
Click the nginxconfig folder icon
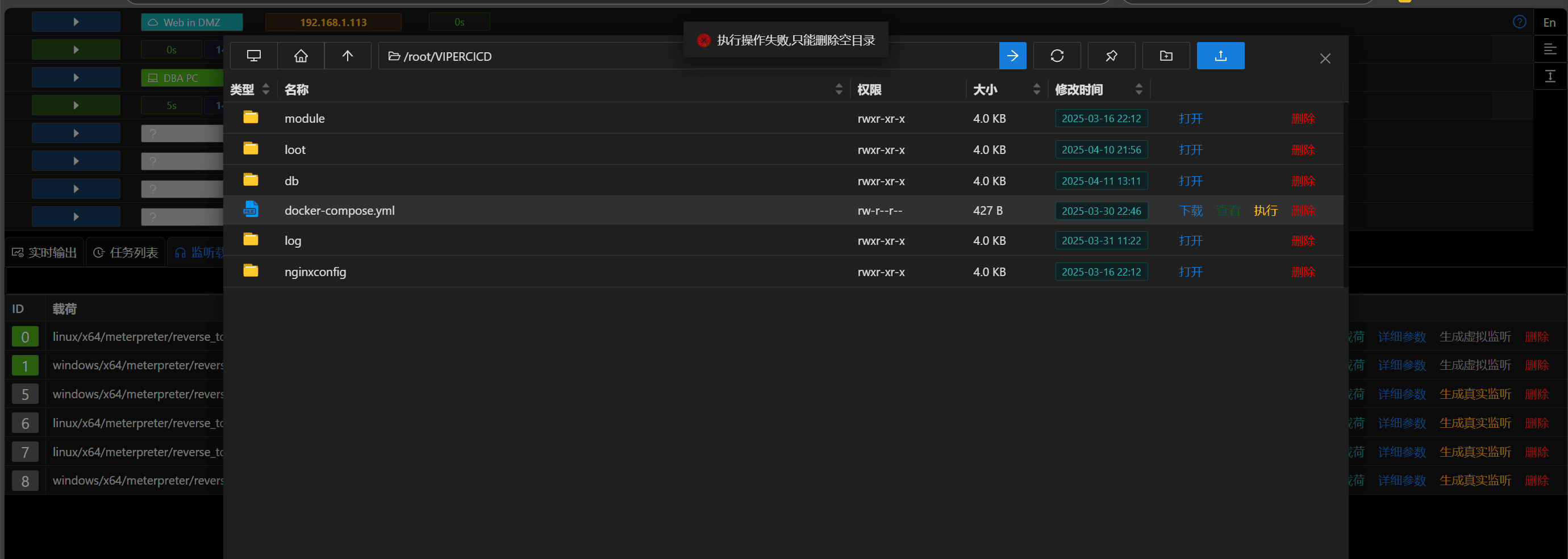point(251,270)
